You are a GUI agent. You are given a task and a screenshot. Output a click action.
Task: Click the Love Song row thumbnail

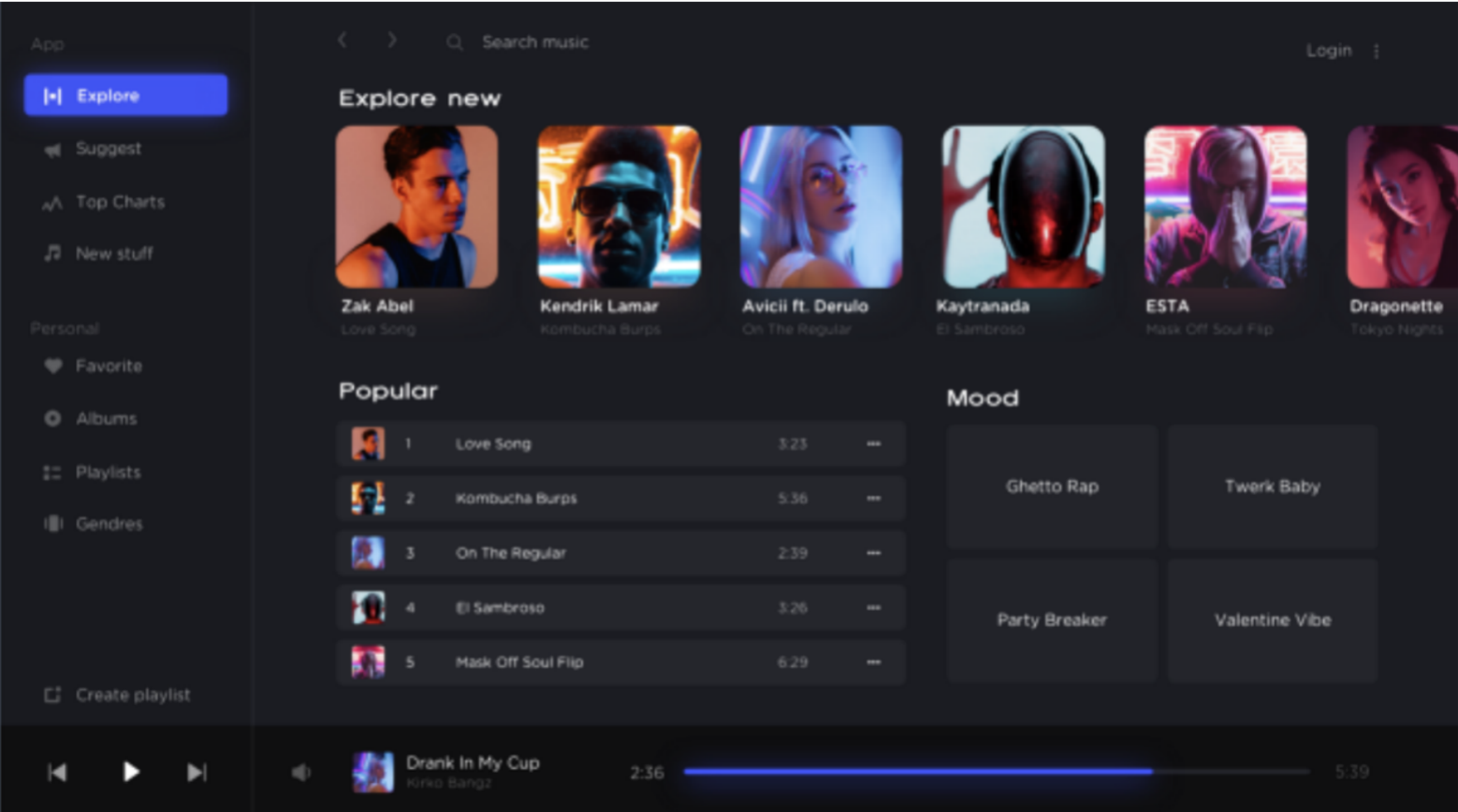pyautogui.click(x=368, y=443)
